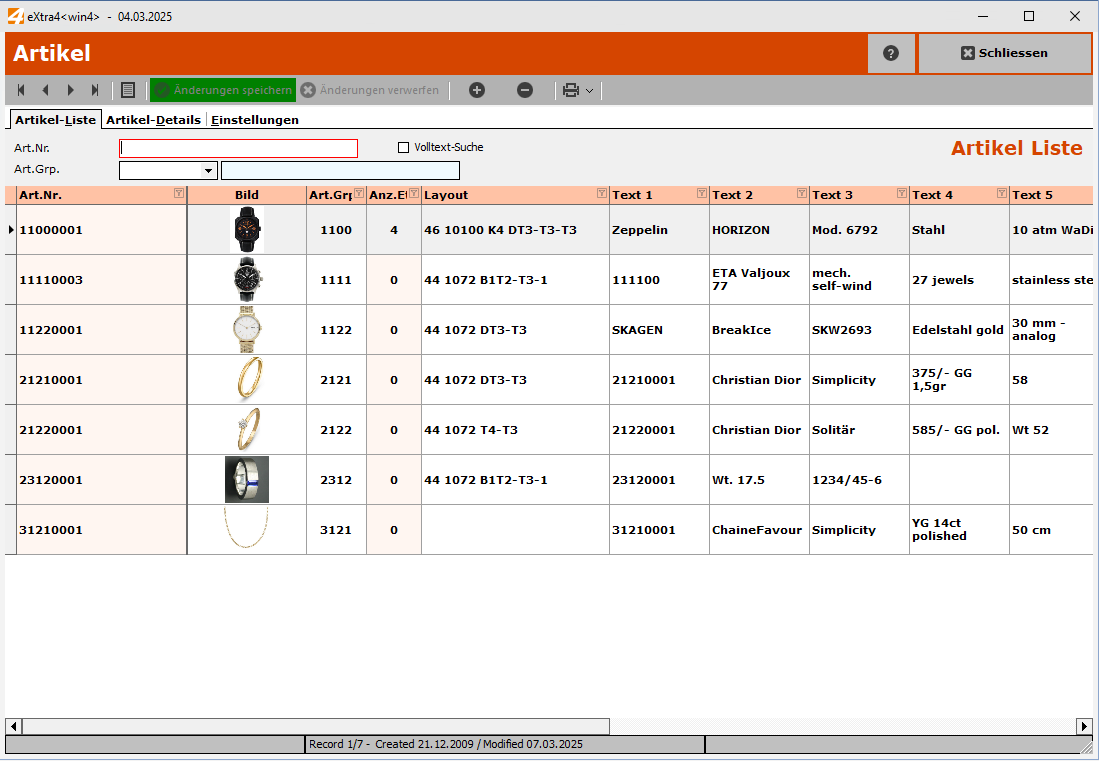1099x761 pixels.
Task: Enable the Volltext-Suche checkbox
Action: point(404,148)
